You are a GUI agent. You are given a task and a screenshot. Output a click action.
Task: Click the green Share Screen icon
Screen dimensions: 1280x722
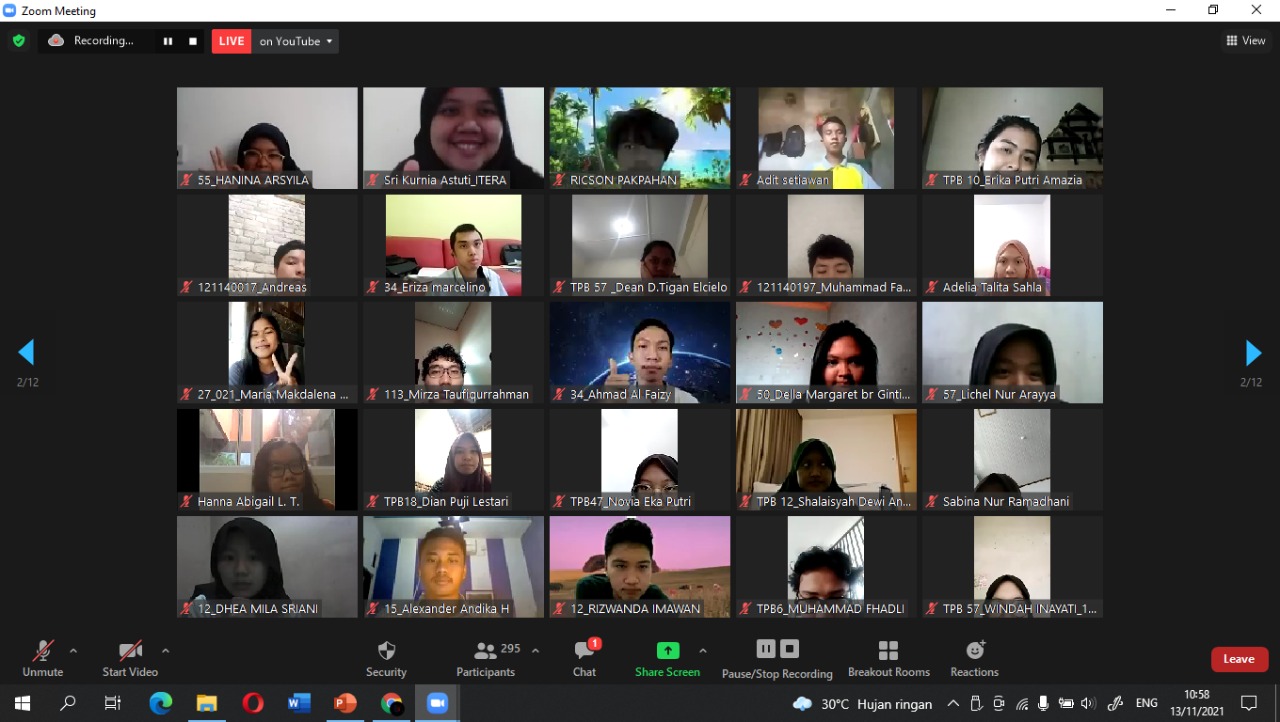(x=667, y=651)
